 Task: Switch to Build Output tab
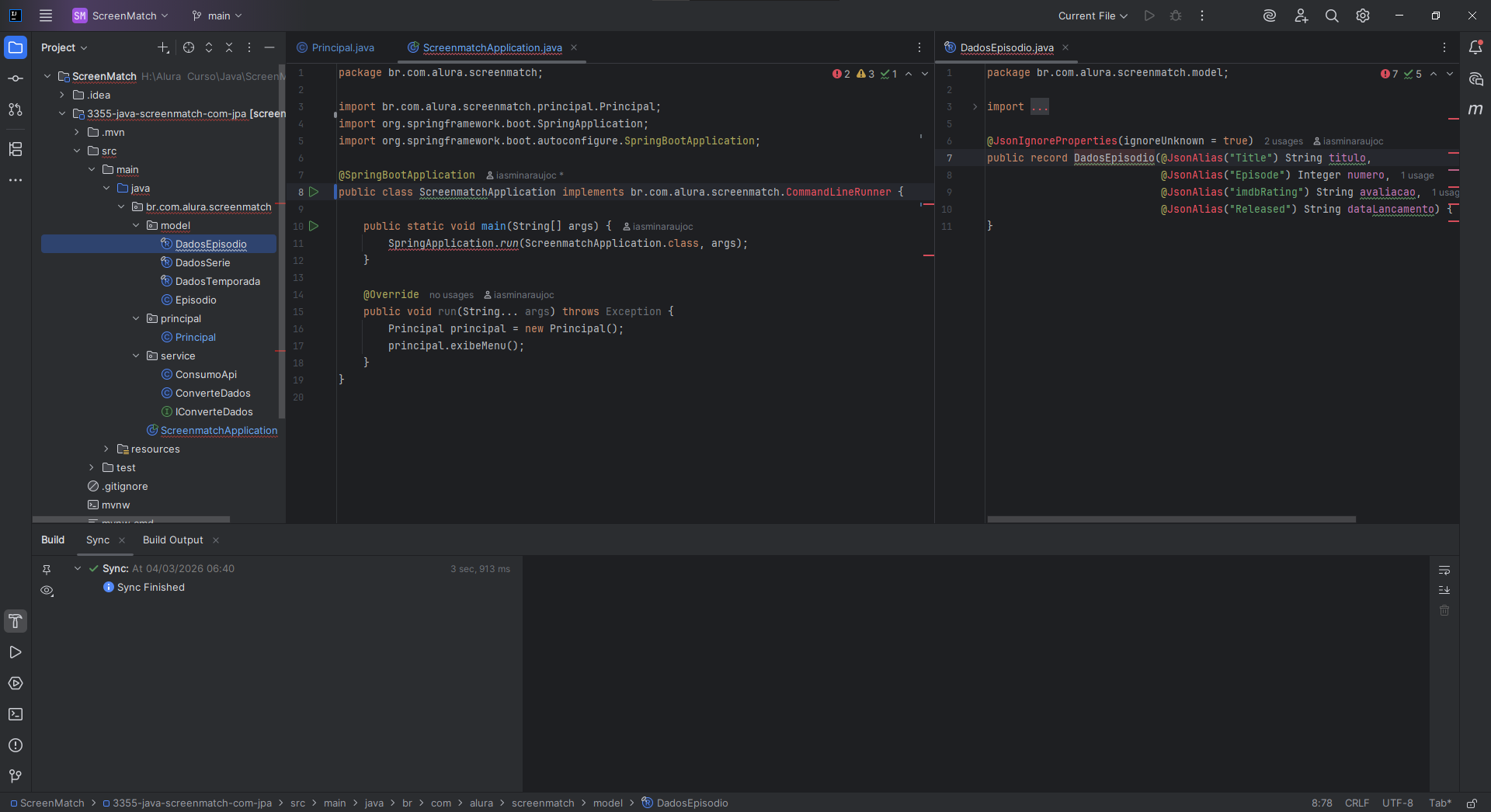[x=172, y=540]
